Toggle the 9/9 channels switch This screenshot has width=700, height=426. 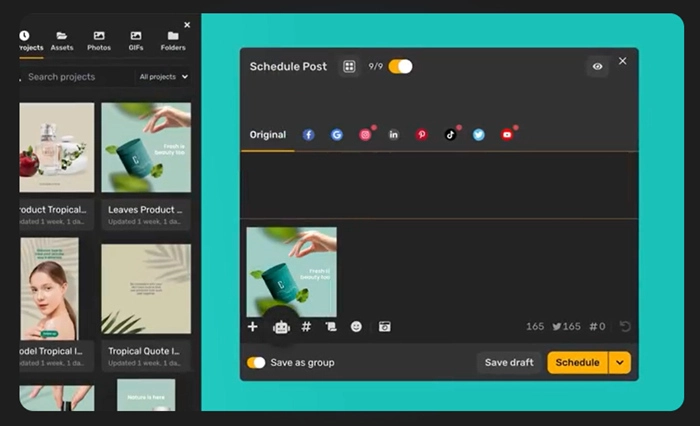(x=400, y=67)
